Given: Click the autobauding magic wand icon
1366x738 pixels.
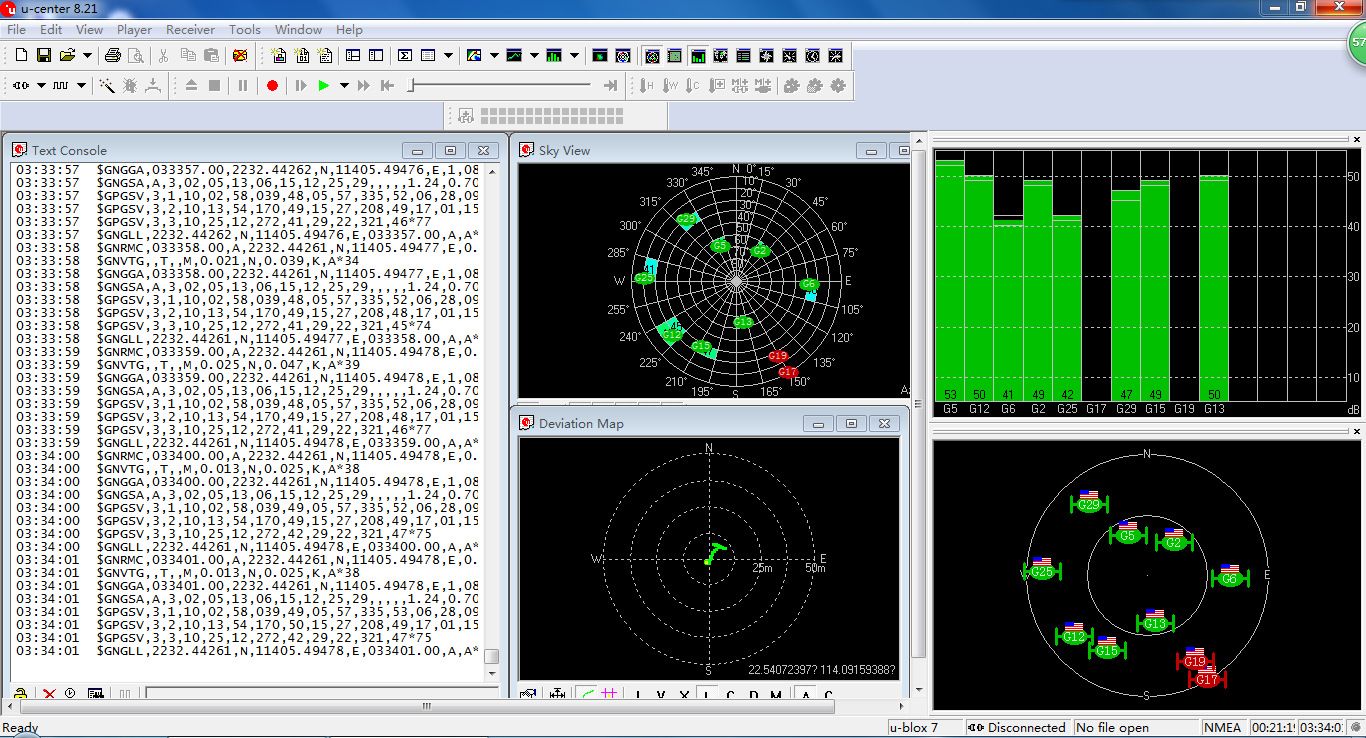Looking at the screenshot, I should [x=107, y=86].
